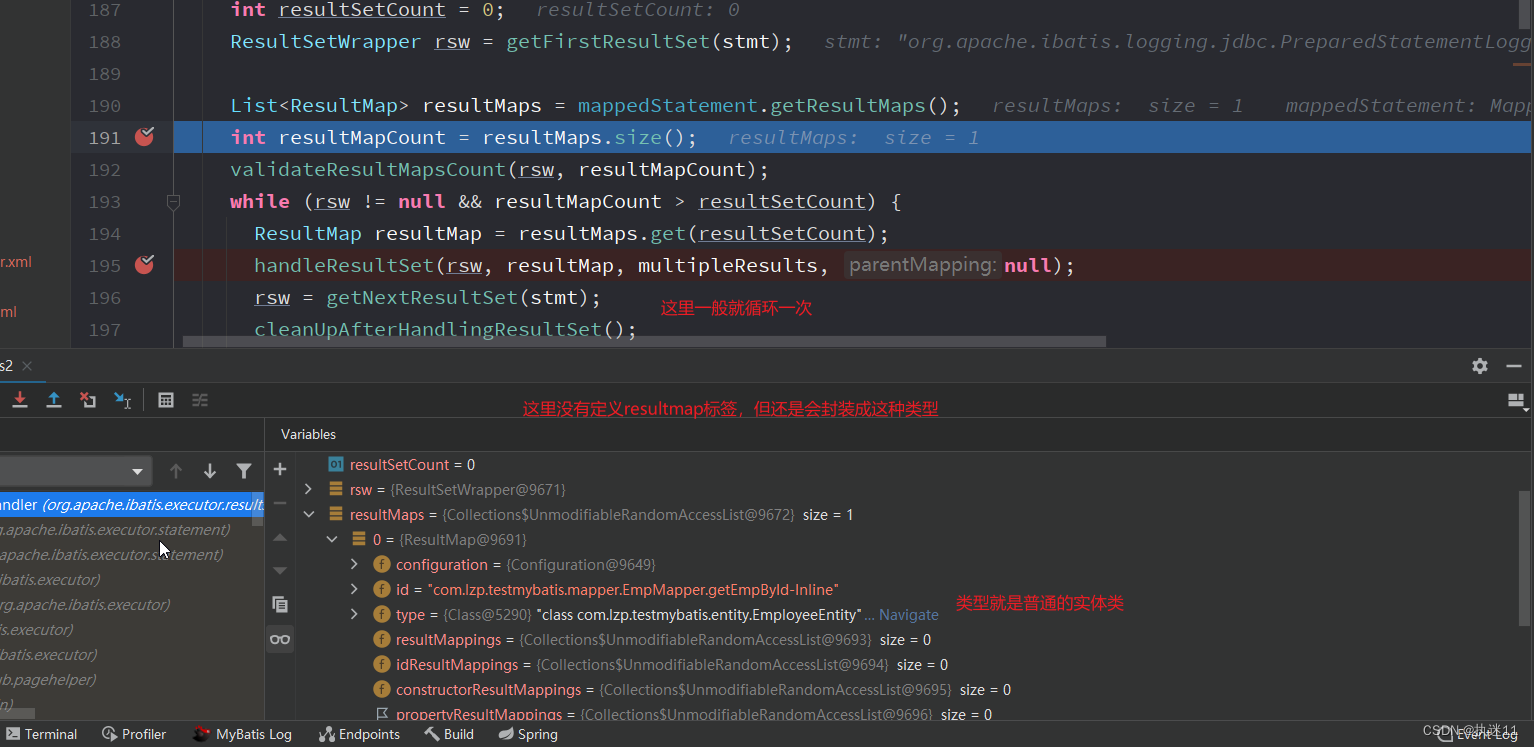Image resolution: width=1534 pixels, height=747 pixels.
Task: Select the frame ending in ub.pagehelper)
Action: click(x=132, y=680)
